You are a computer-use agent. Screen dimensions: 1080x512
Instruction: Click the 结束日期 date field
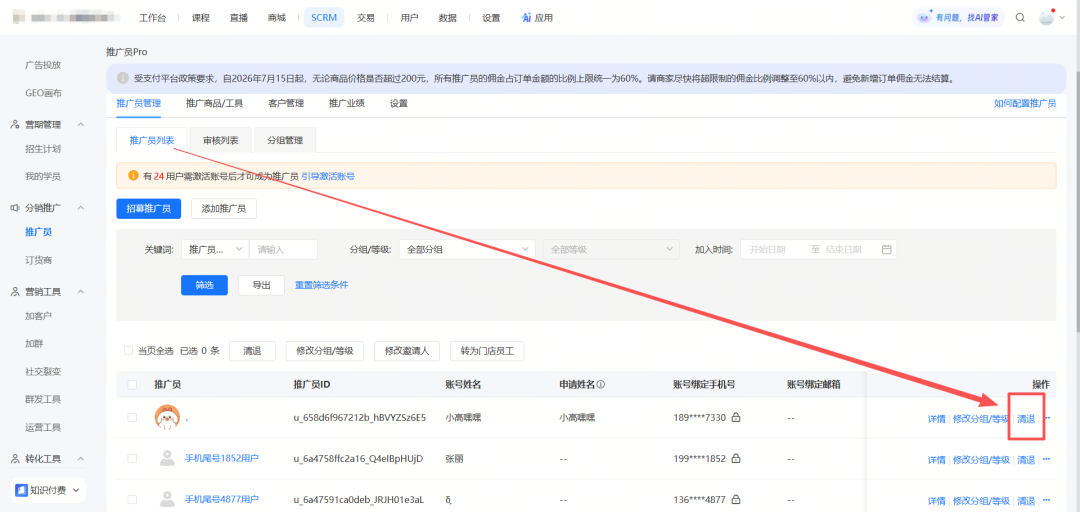pyautogui.click(x=844, y=249)
